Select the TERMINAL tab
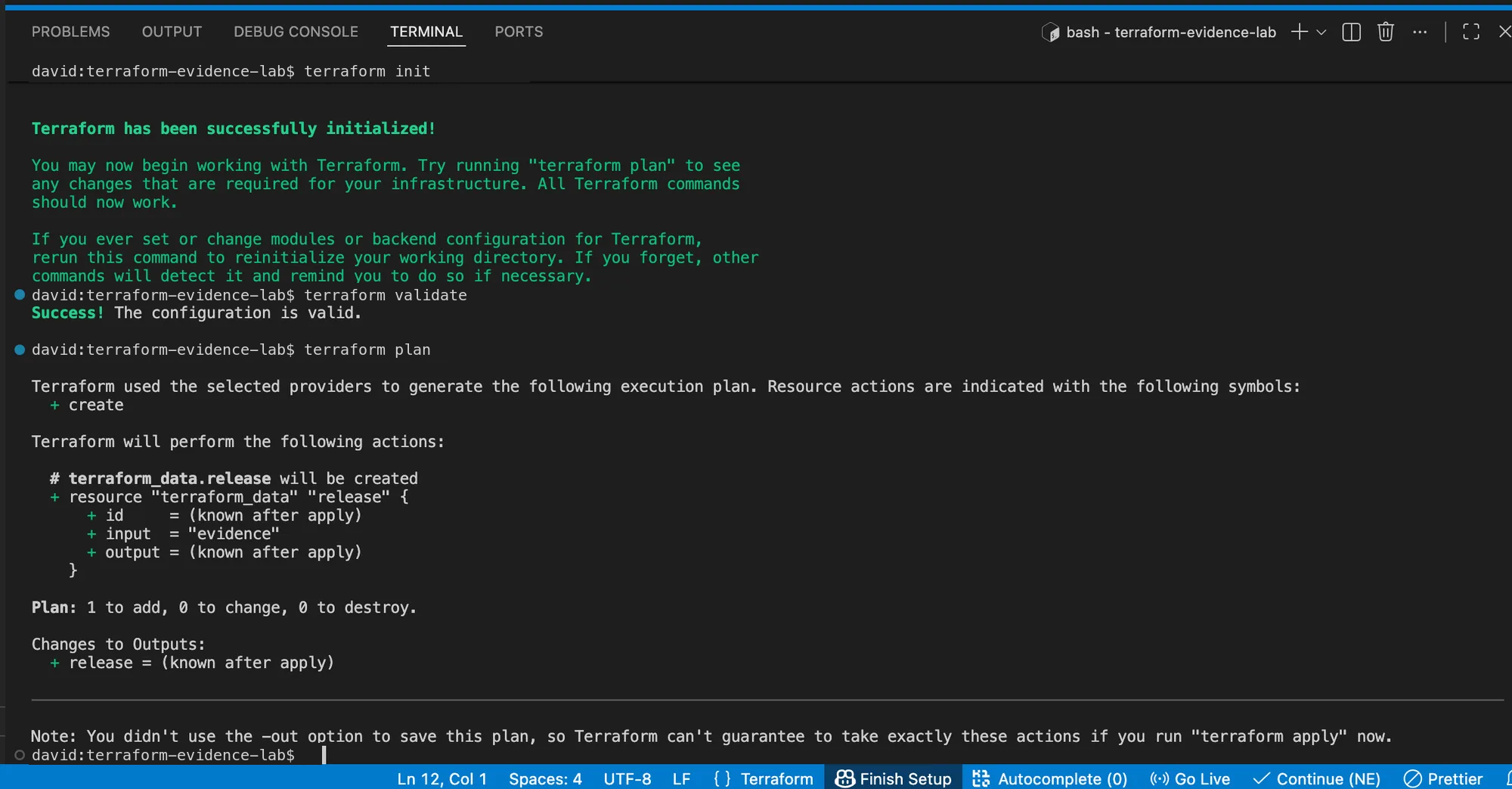This screenshot has width=1512, height=789. (x=426, y=32)
